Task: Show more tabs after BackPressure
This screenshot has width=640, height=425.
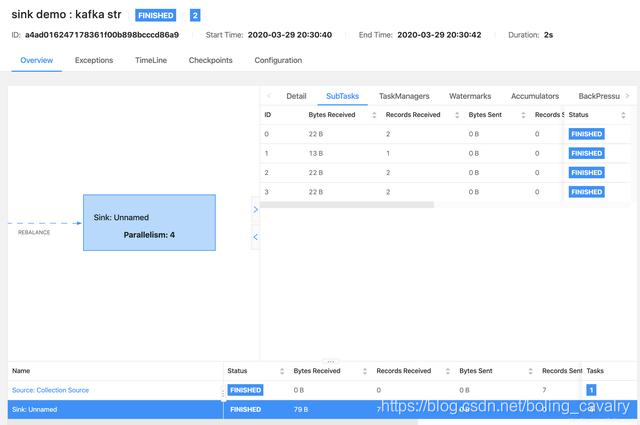Action: point(627,96)
